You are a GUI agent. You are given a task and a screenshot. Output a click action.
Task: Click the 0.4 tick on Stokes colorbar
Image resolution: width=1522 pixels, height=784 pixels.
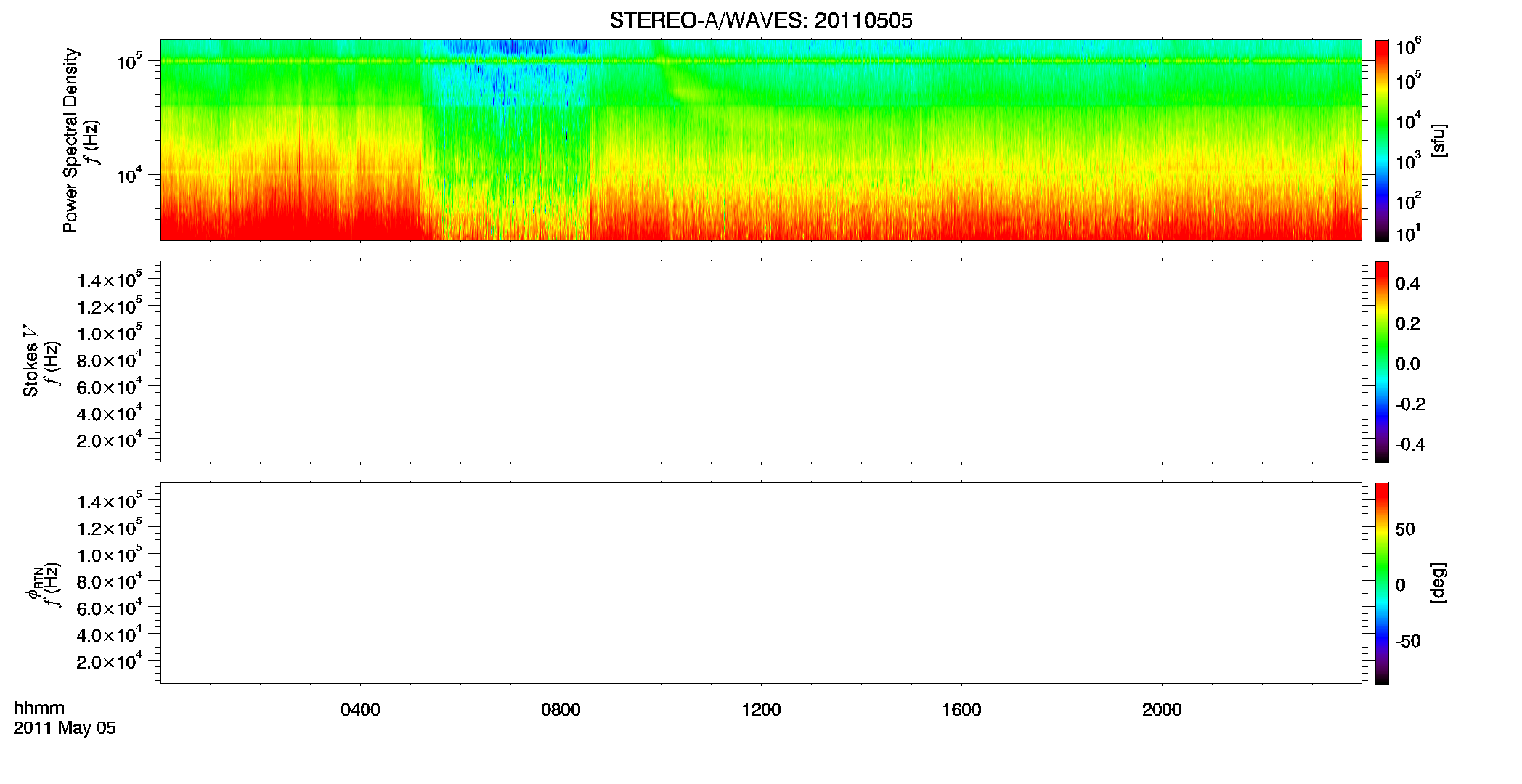coord(1407,284)
